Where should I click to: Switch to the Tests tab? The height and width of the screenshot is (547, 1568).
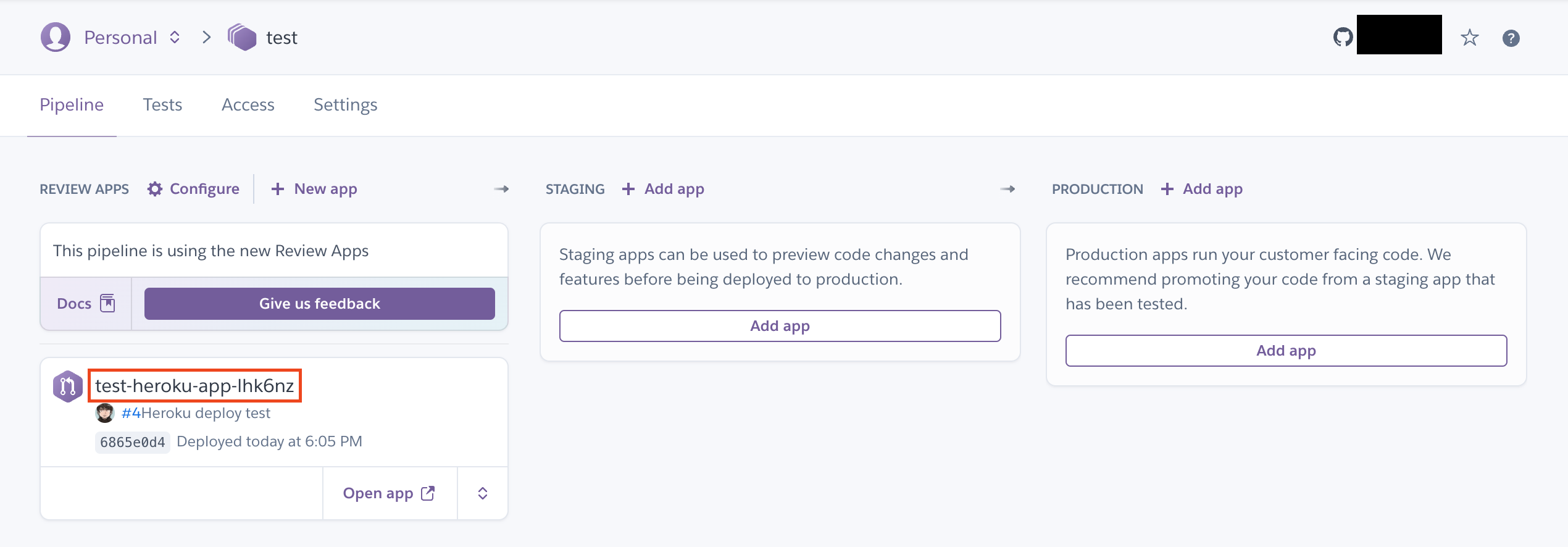tap(162, 105)
